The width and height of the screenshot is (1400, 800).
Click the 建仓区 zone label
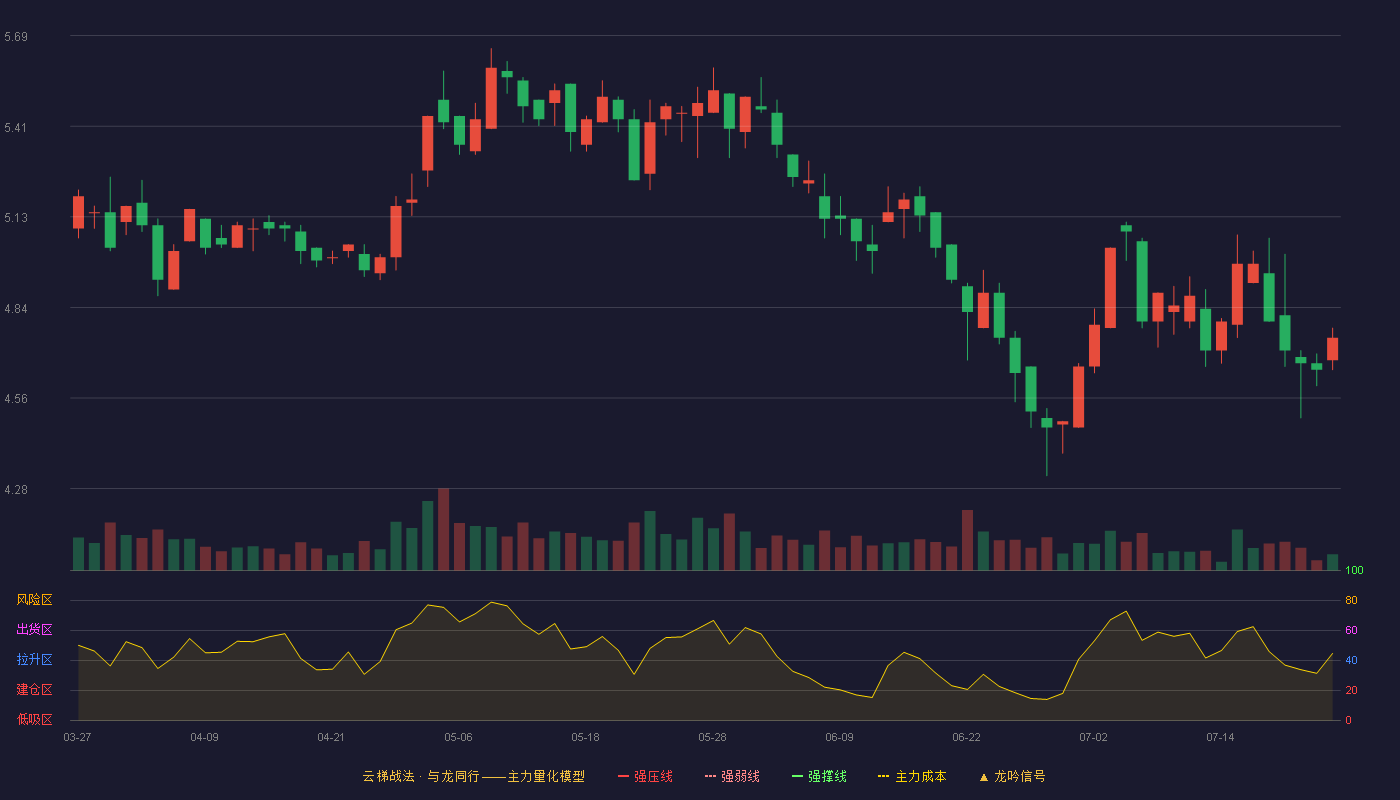point(34,690)
